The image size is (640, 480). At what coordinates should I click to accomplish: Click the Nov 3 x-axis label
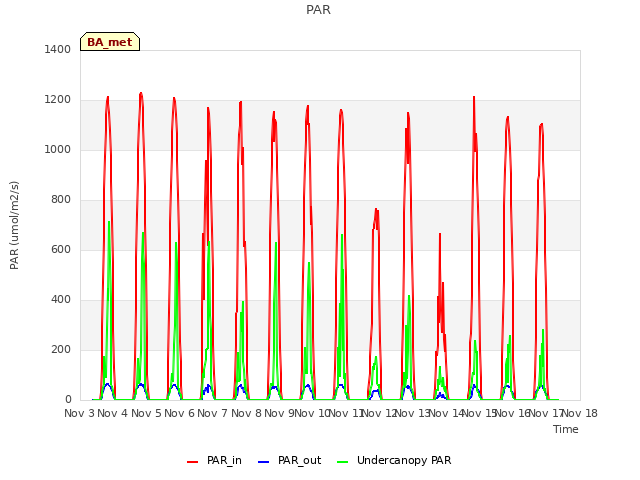79,413
